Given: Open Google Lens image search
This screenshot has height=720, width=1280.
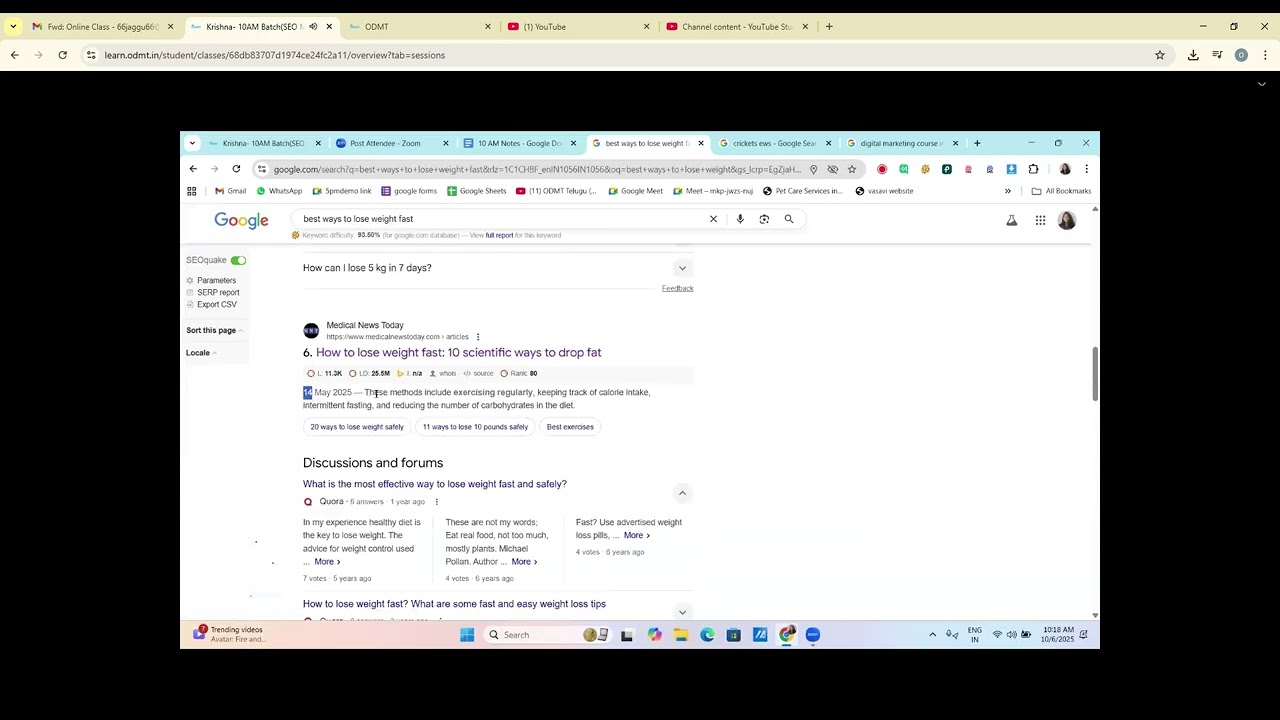Looking at the screenshot, I should 764,219.
